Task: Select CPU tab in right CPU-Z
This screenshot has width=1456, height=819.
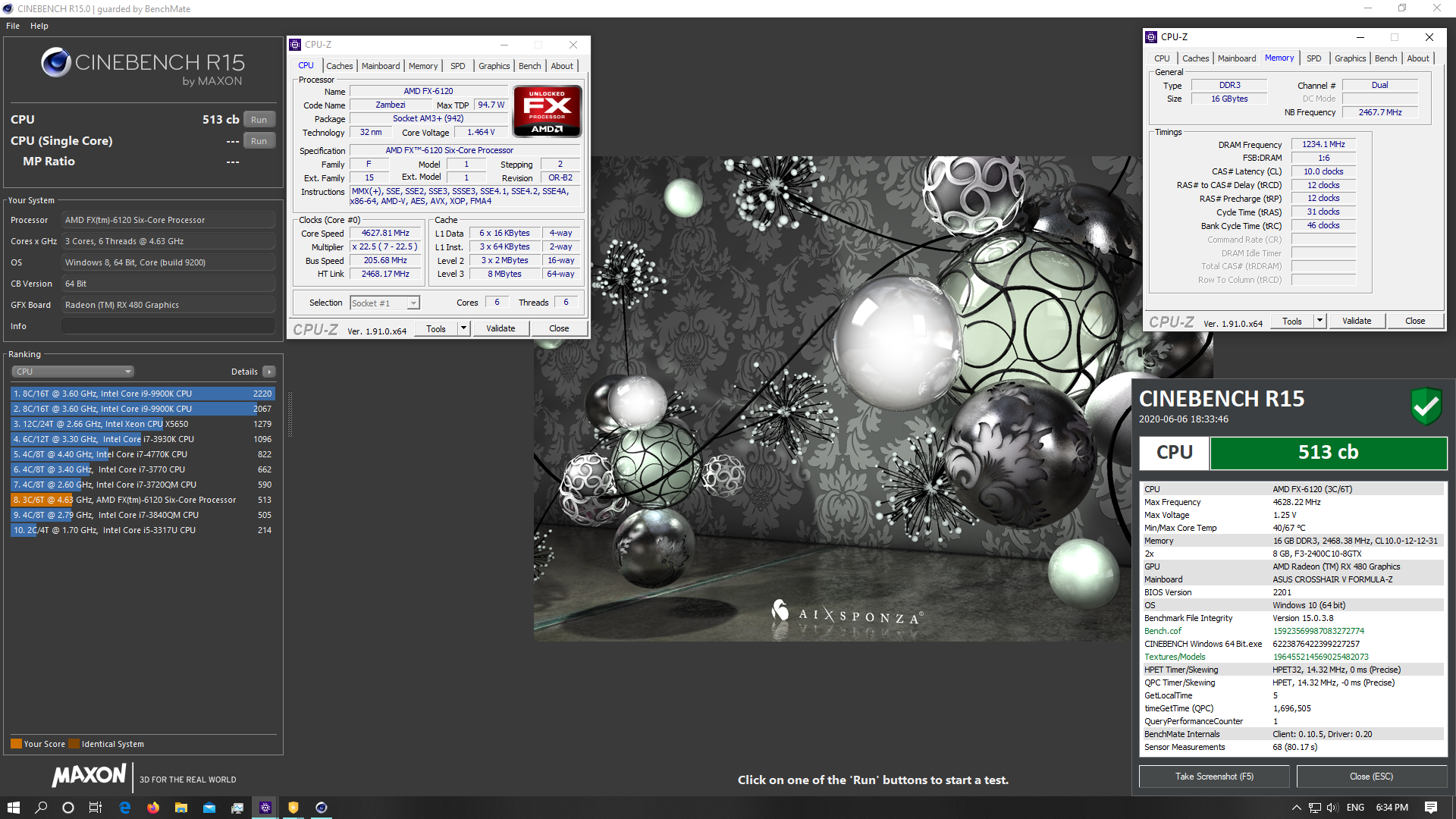Action: (1162, 58)
